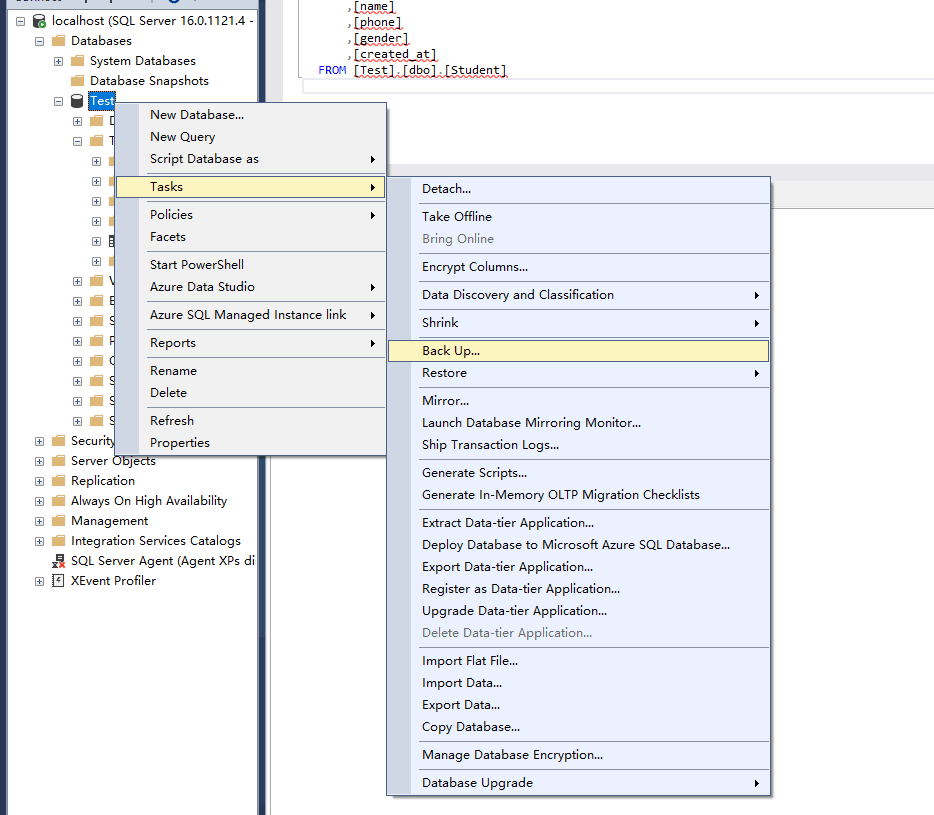
Task: Expand the Server Objects node
Action: (x=39, y=461)
